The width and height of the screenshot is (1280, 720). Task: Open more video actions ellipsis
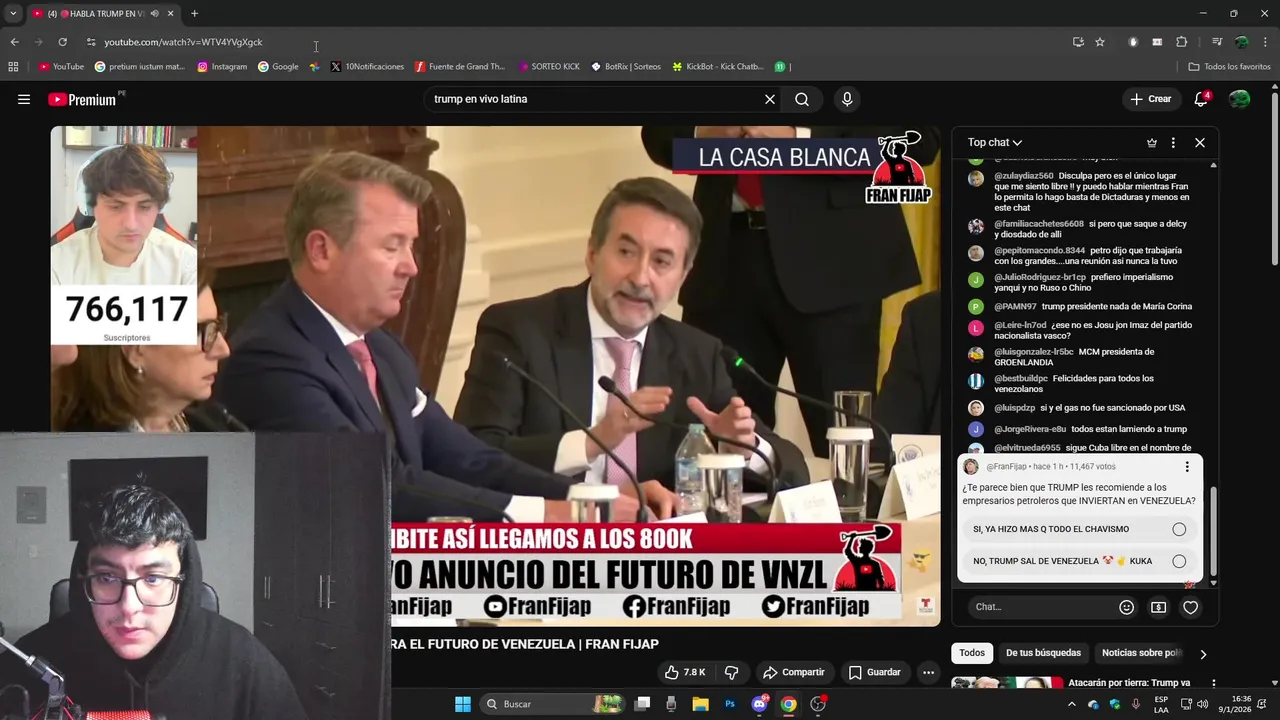coord(928,672)
